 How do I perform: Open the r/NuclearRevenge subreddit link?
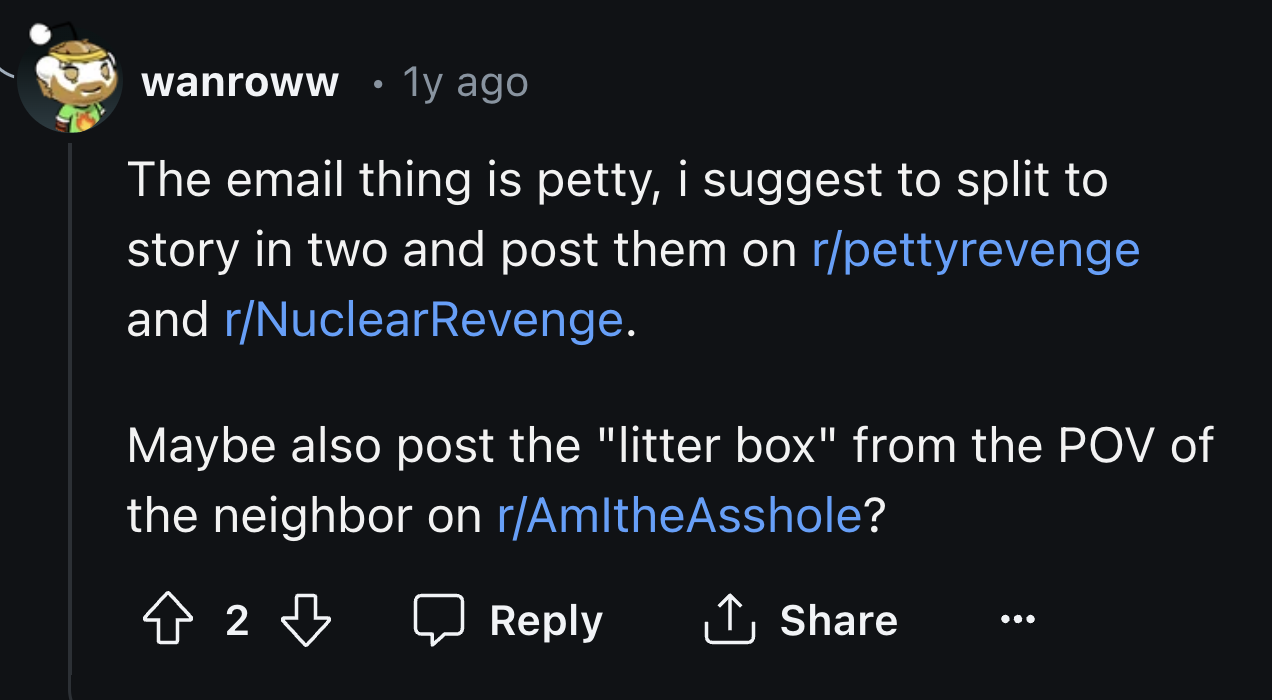tap(424, 319)
